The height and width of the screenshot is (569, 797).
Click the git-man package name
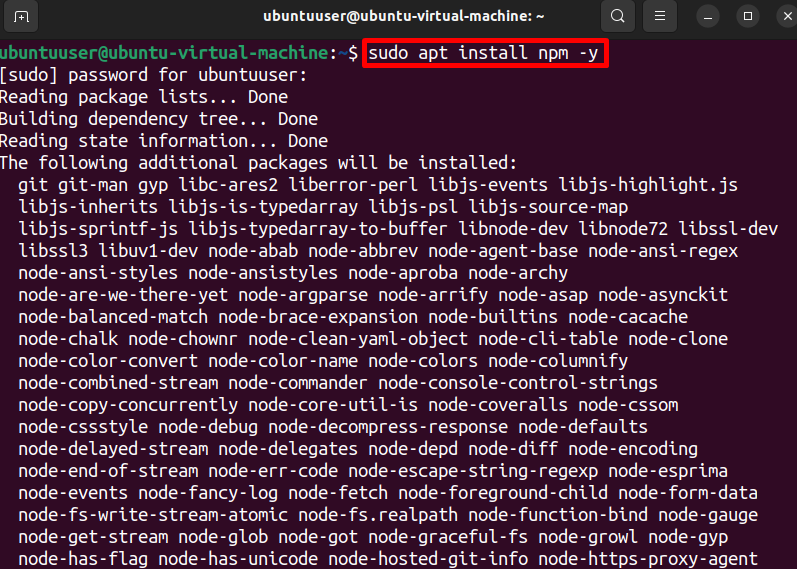click(x=93, y=185)
